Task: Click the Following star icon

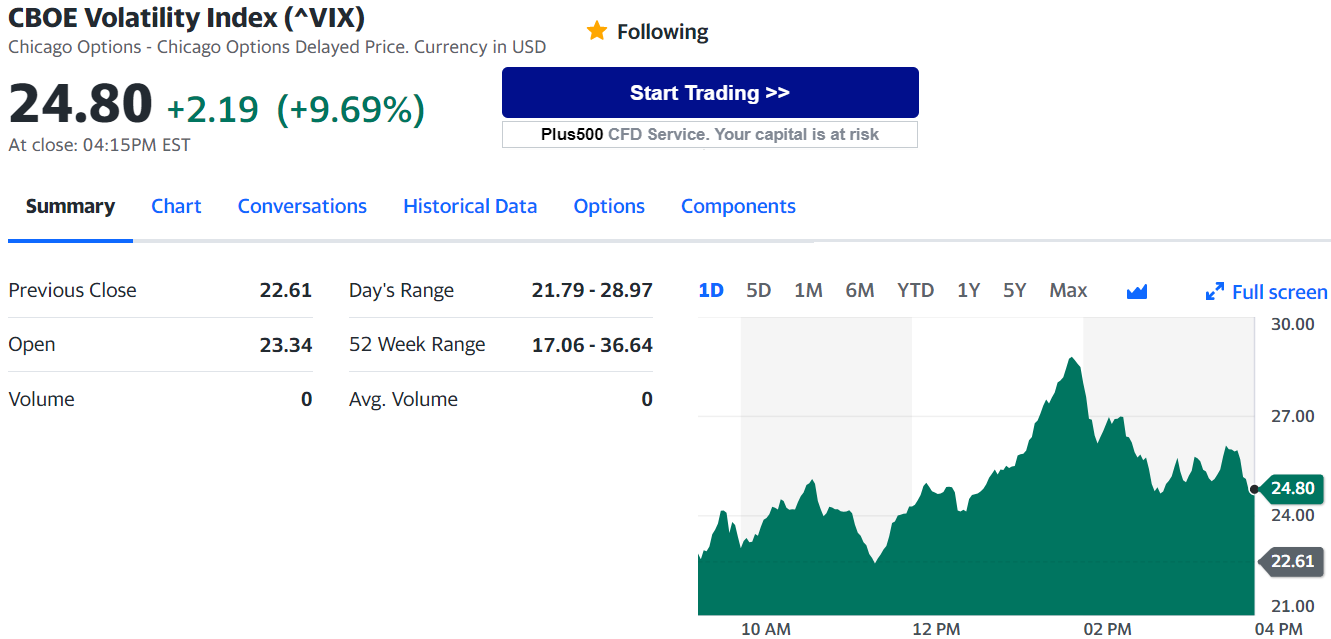Action: pos(597,31)
